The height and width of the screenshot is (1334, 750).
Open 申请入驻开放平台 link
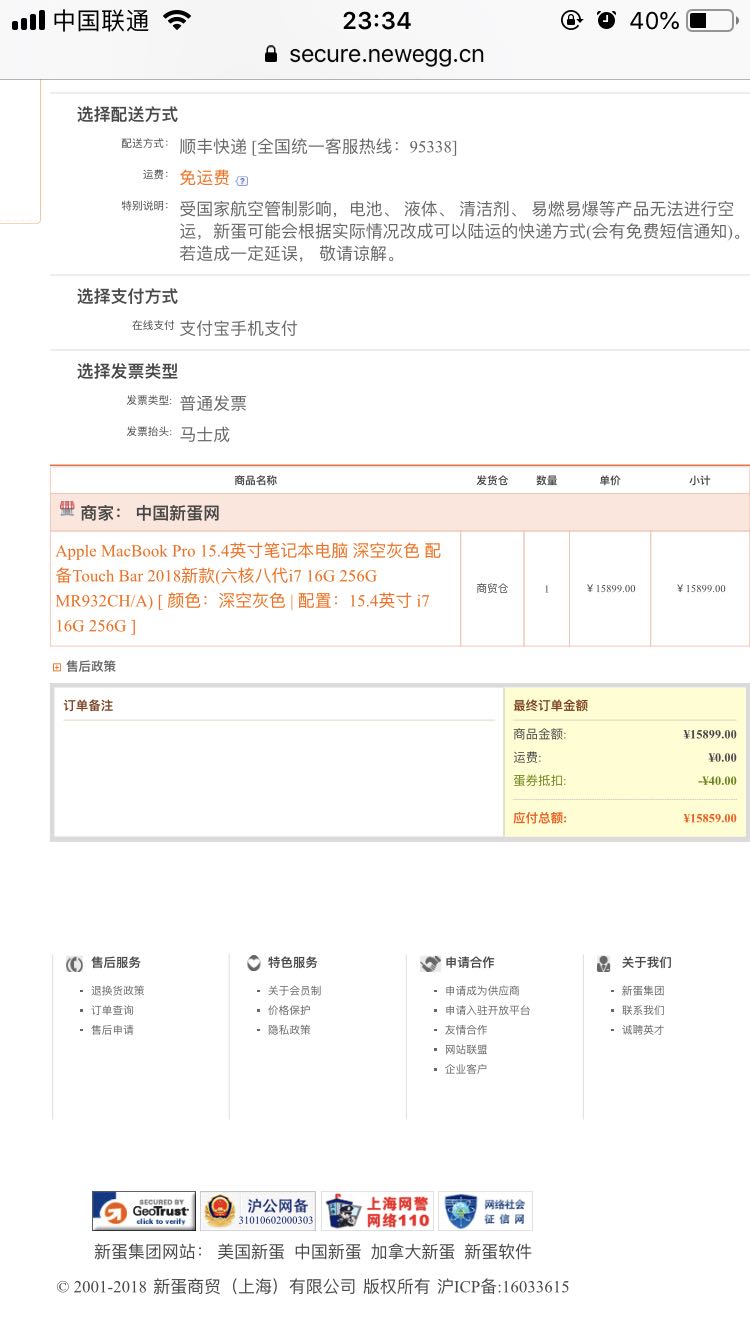[x=488, y=1010]
